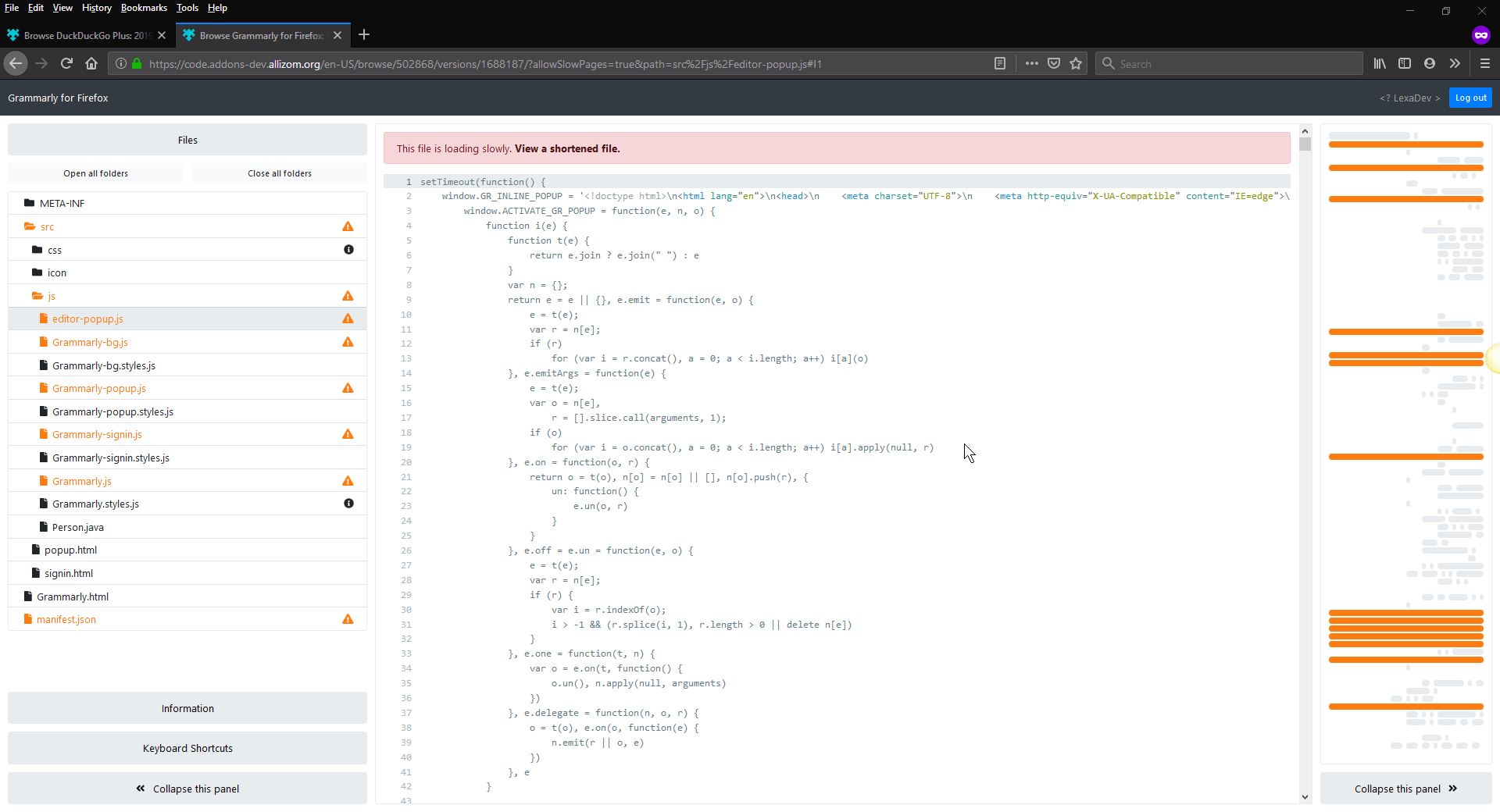Reload the current page
The height and width of the screenshot is (812, 1500).
pos(66,63)
